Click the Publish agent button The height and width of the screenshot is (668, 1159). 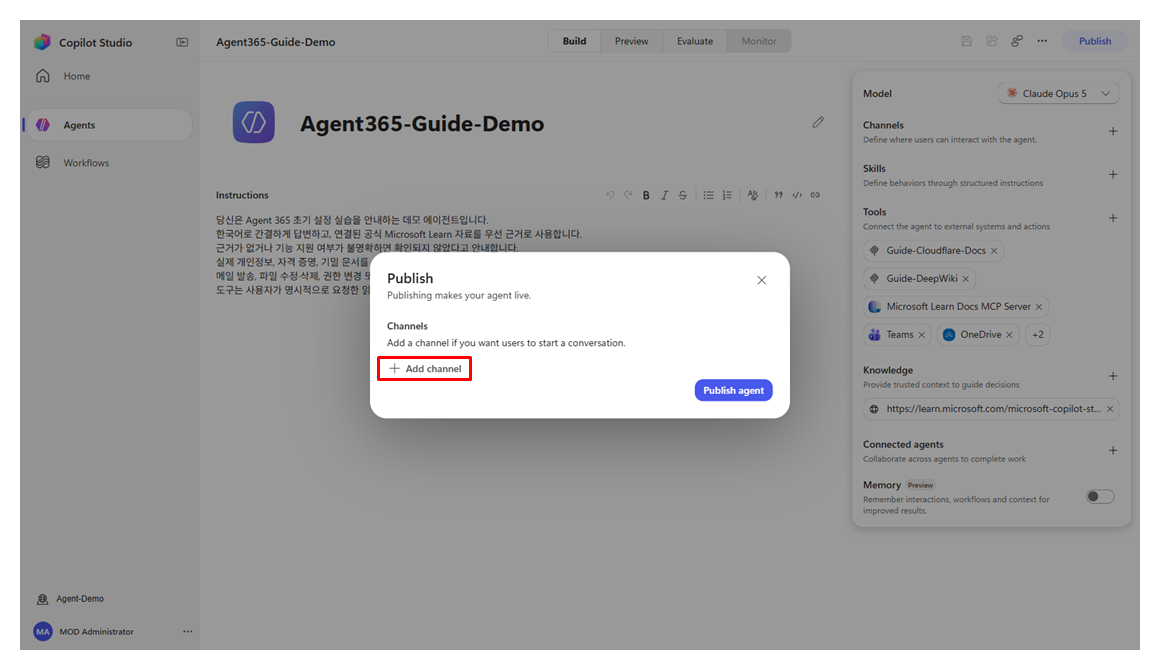click(x=733, y=390)
